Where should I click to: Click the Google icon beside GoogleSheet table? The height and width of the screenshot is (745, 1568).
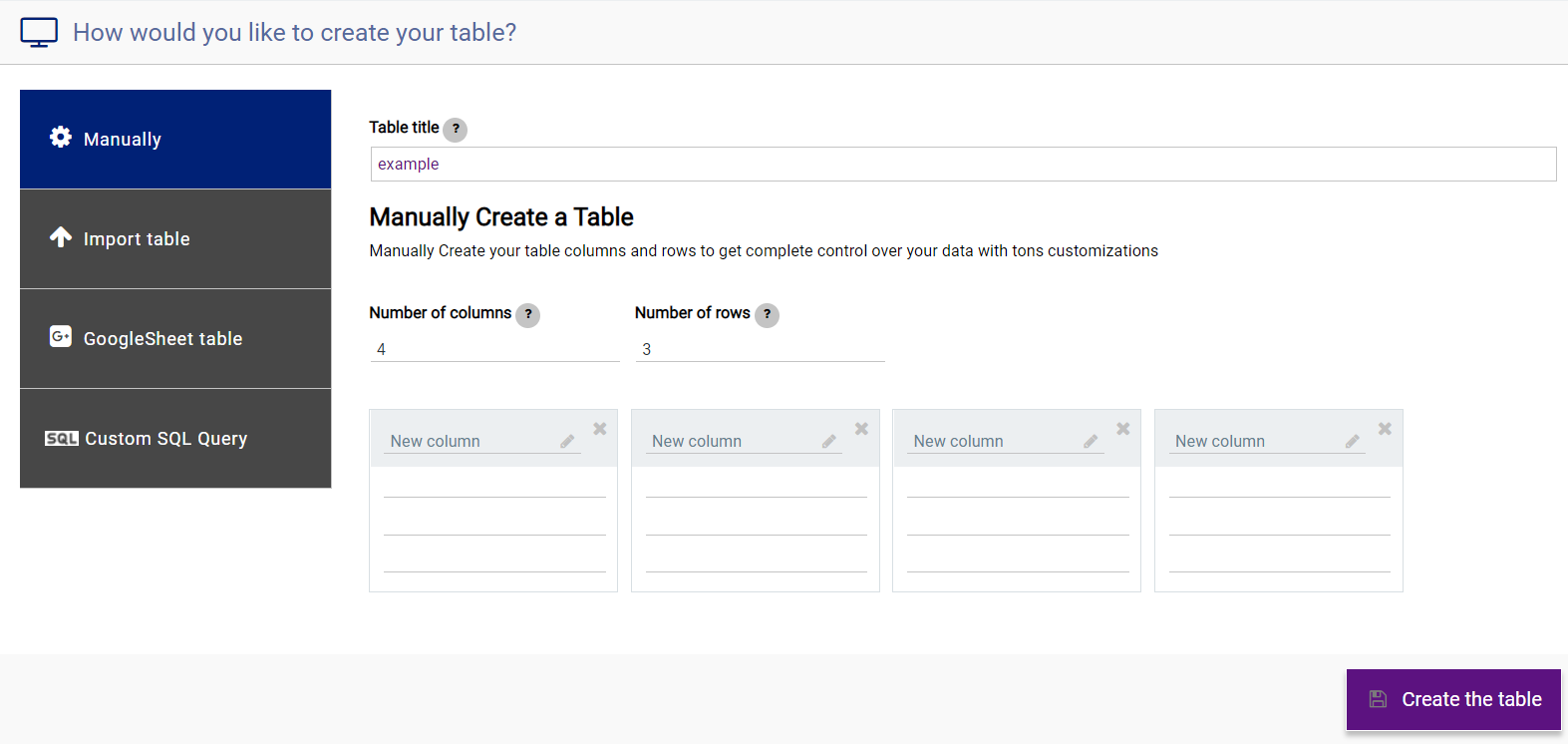tap(61, 336)
